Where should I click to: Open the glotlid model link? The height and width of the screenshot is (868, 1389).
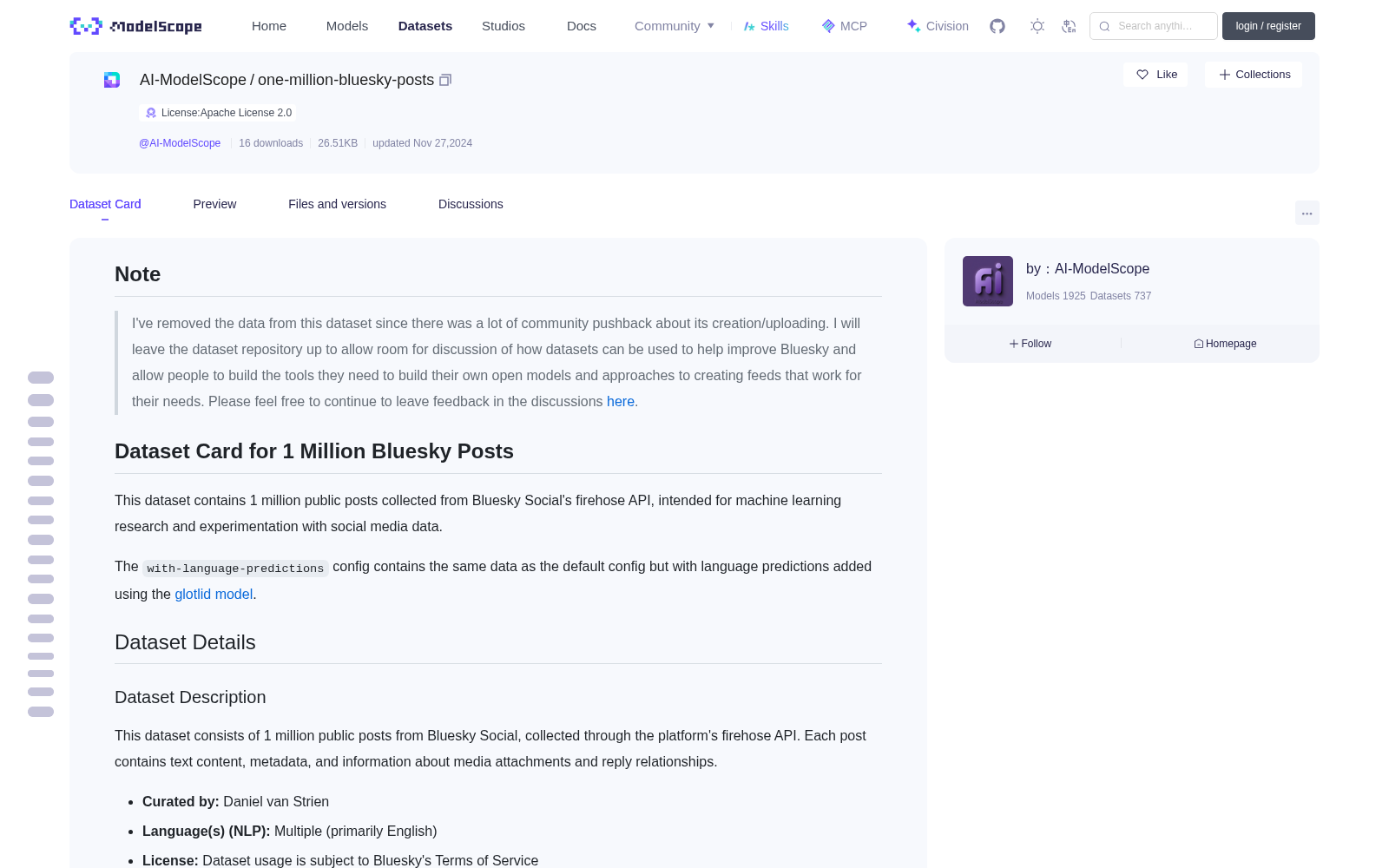[214, 594]
